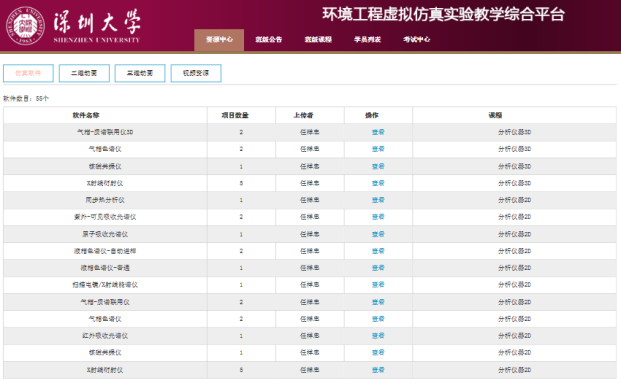Switch to the 班级课程 tab
The width and height of the screenshot is (621, 383).
point(318,40)
